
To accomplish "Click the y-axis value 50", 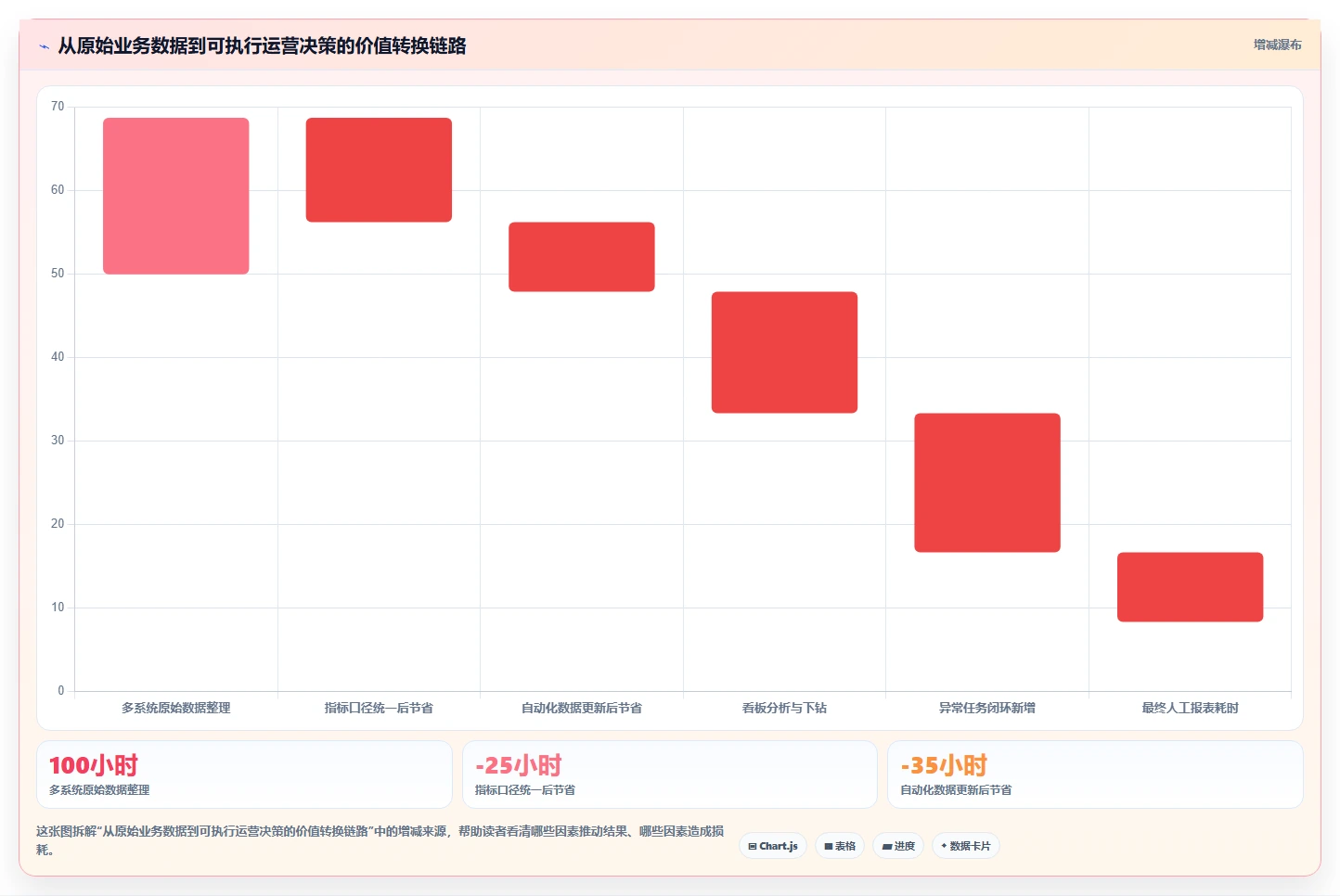I will 58,274.
